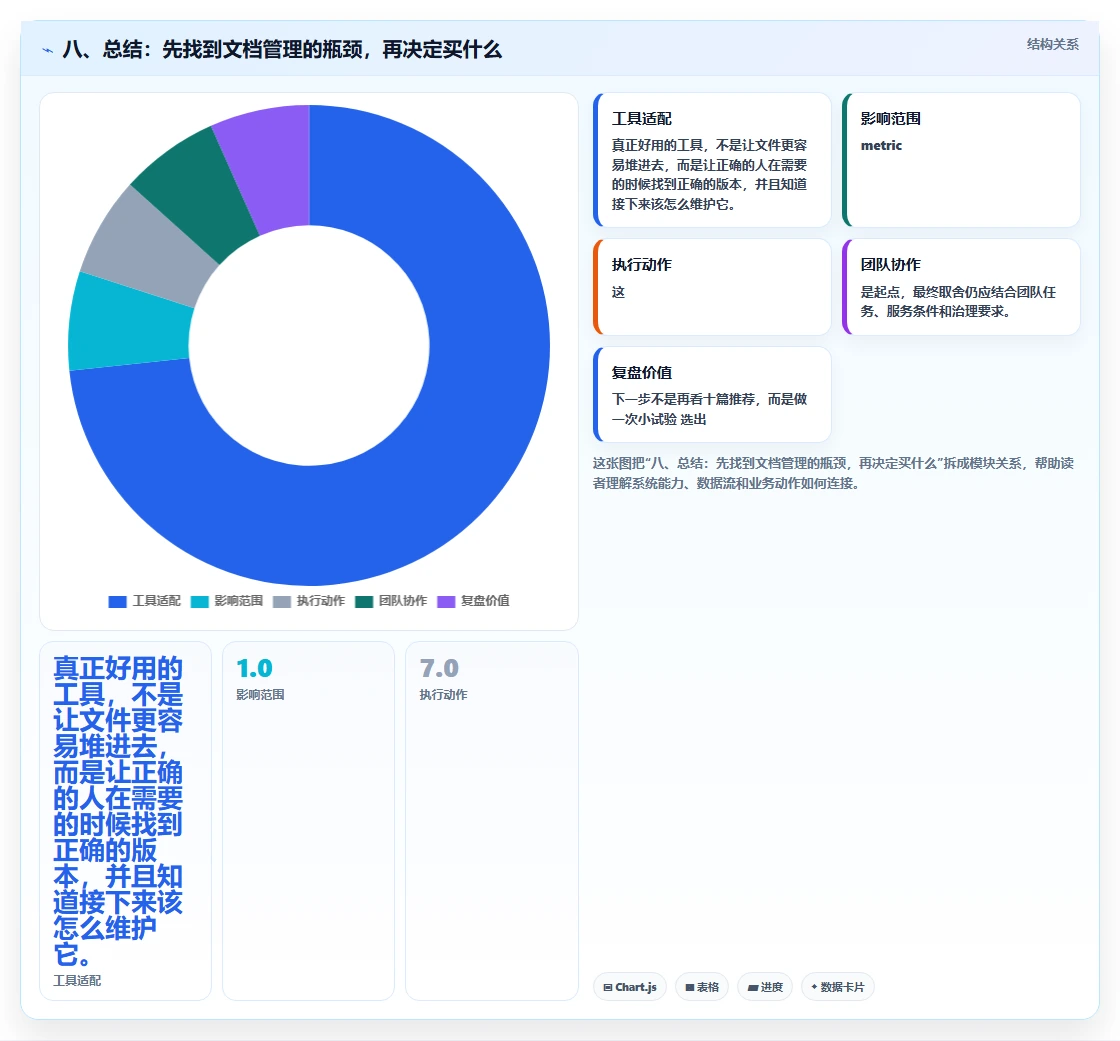The height and width of the screenshot is (1041, 1120).
Task: Click the 工具适配 legend label text
Action: [156, 601]
